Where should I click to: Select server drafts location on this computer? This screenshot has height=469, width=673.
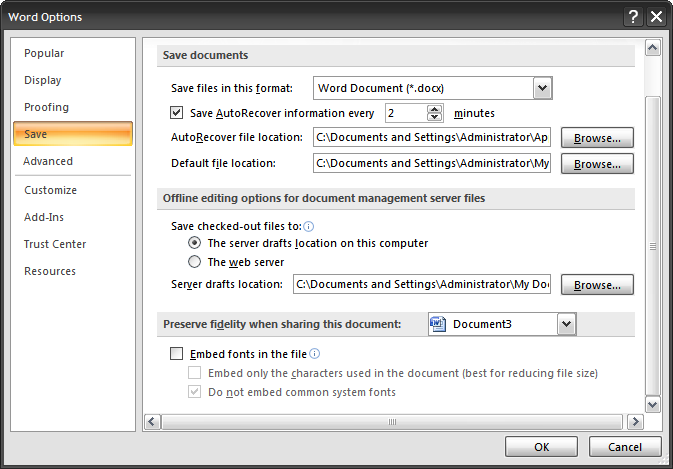click(x=194, y=243)
